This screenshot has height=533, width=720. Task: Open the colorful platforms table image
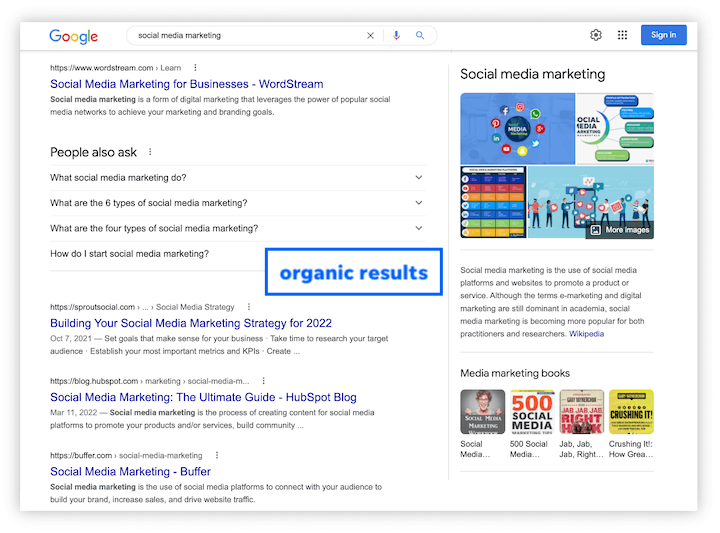(493, 202)
